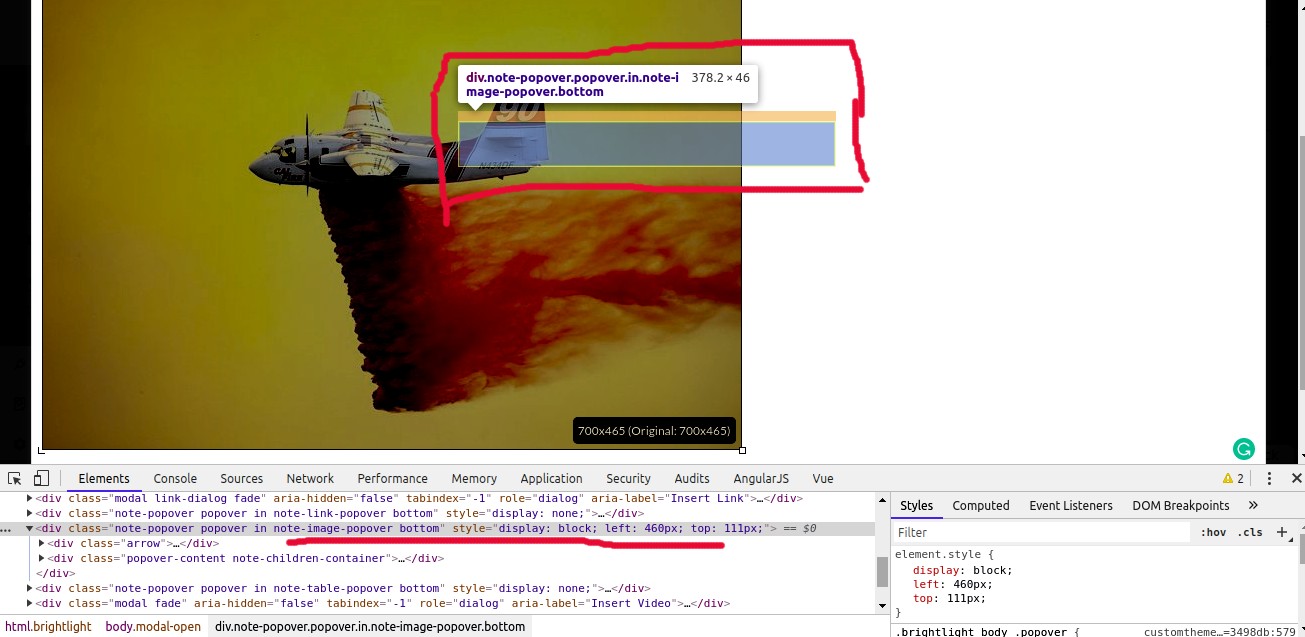Viewport: 1305px width, 637px height.
Task: Click the closing </div> tag line
Action: pos(54,573)
